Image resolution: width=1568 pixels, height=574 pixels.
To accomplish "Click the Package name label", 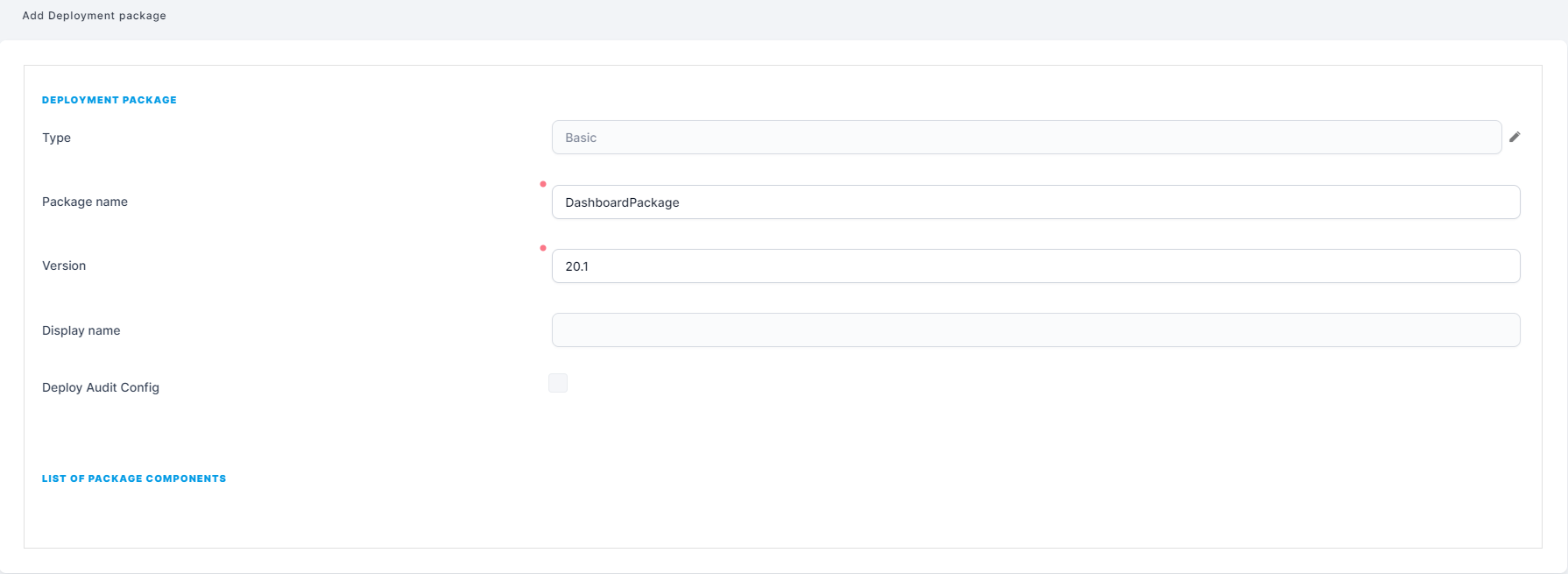I will point(85,202).
